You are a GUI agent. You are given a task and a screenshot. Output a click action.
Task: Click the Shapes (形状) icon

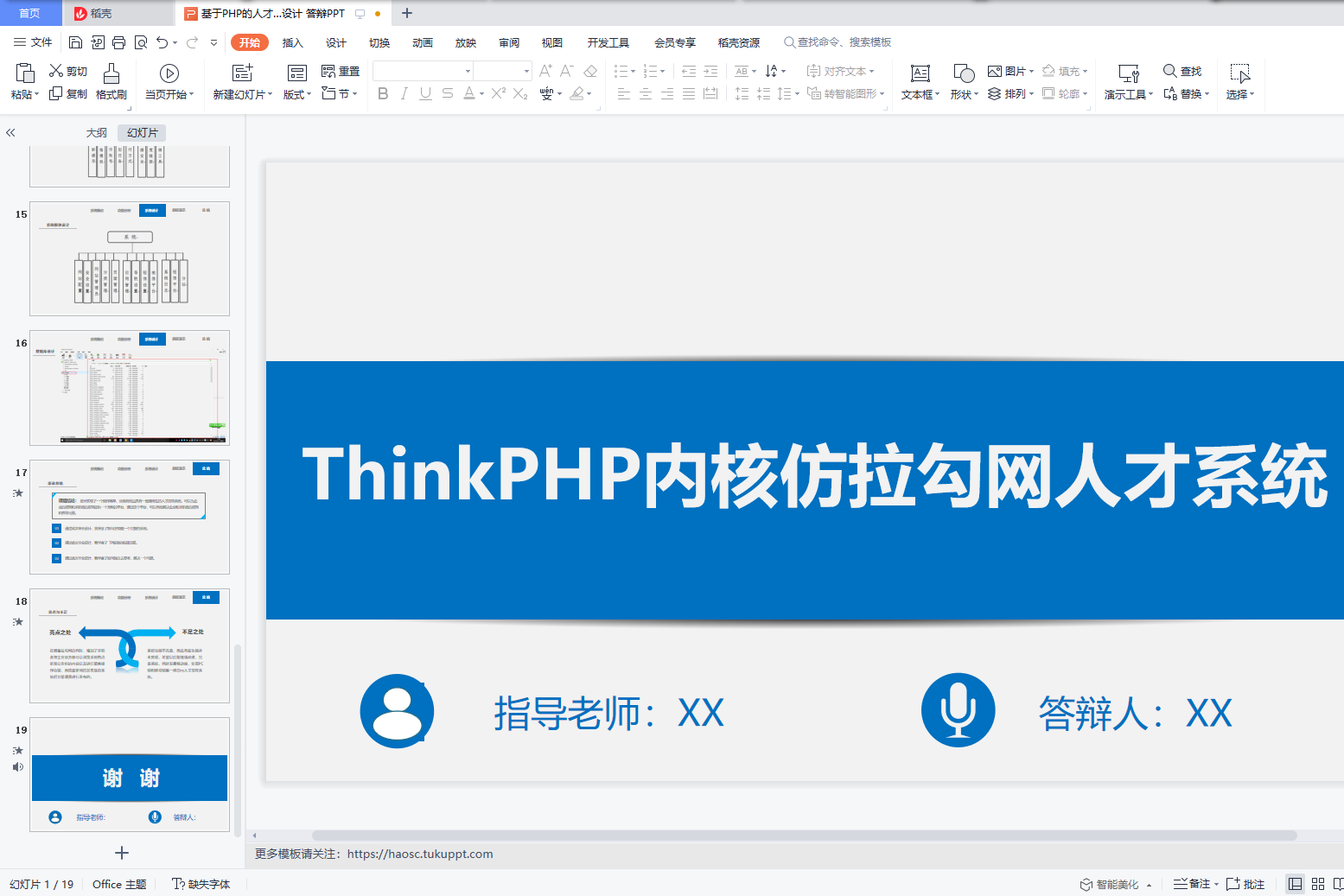point(964,73)
